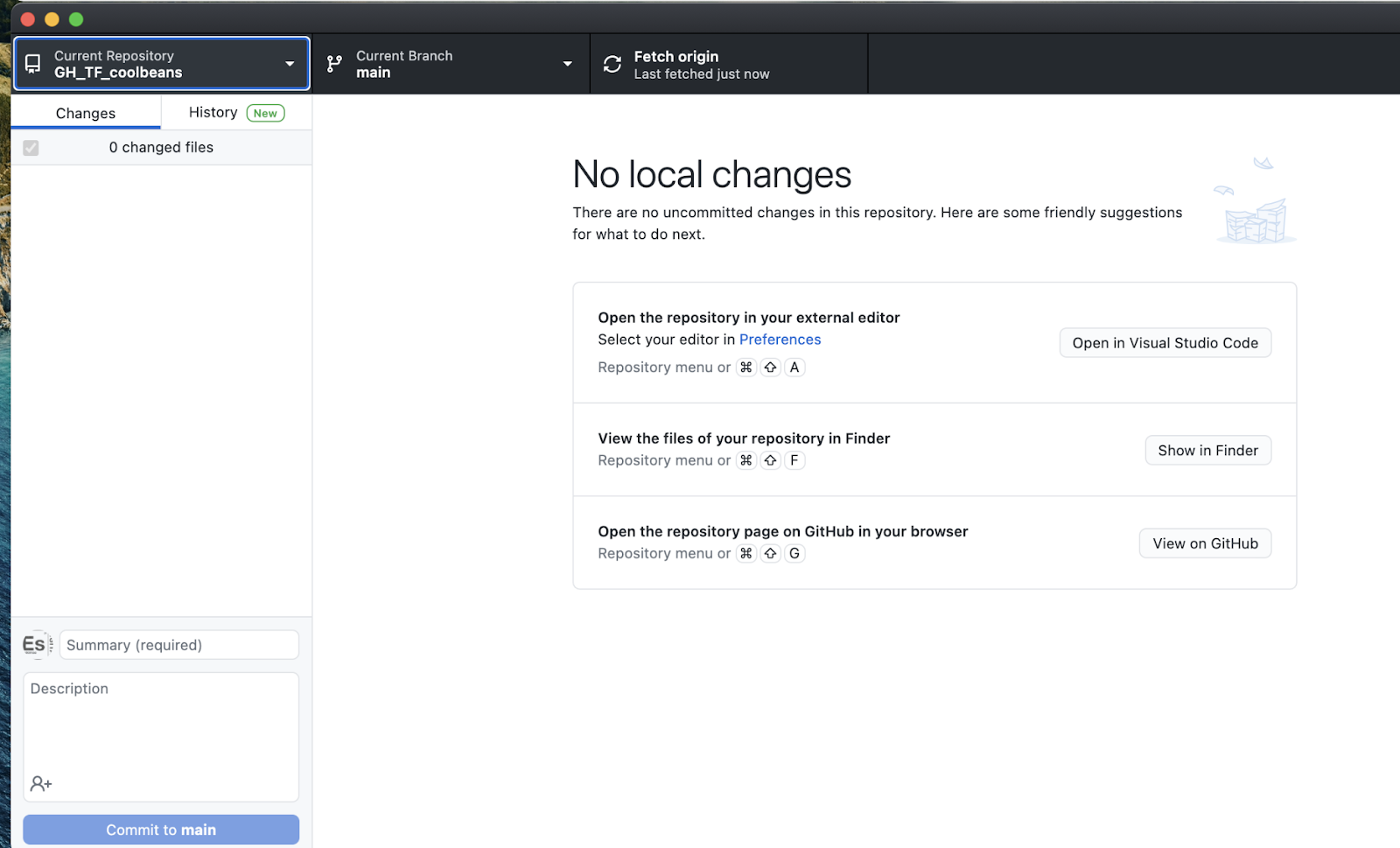Switch to the Changes tab
Image resolution: width=1400 pixels, height=848 pixels.
coord(86,113)
